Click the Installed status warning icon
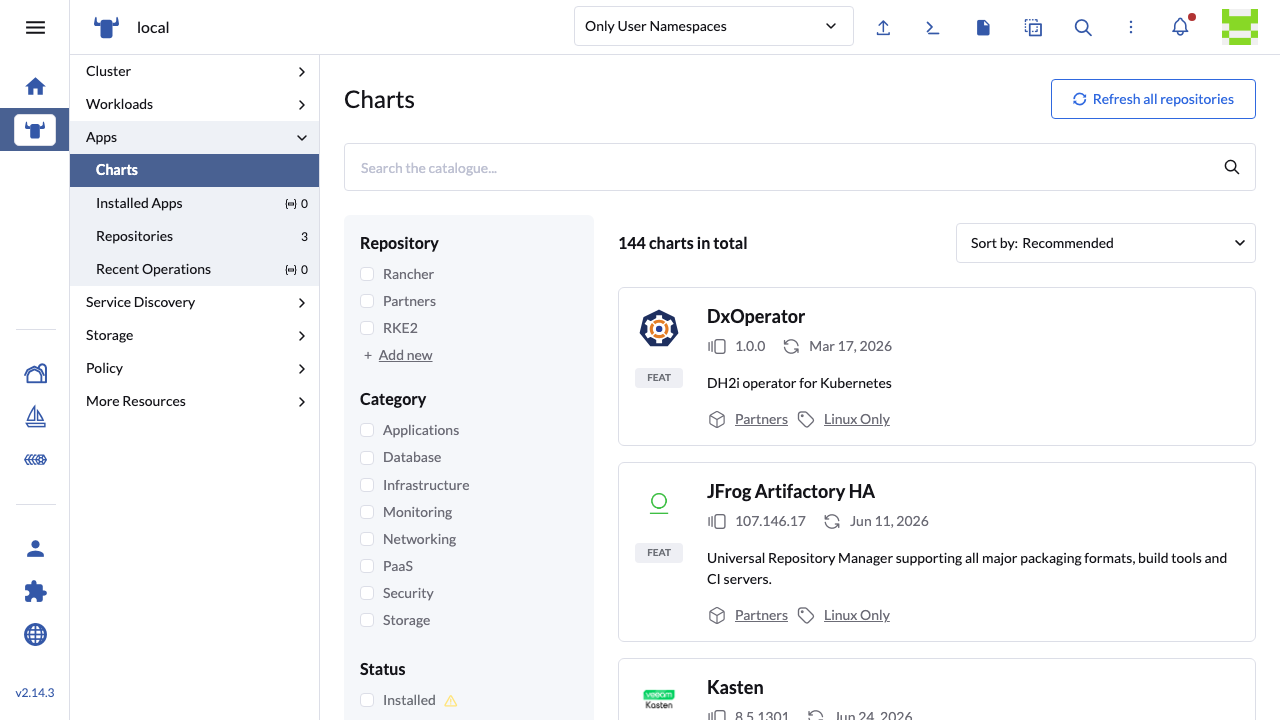Screen dimensions: 1280x720 pos(450,700)
